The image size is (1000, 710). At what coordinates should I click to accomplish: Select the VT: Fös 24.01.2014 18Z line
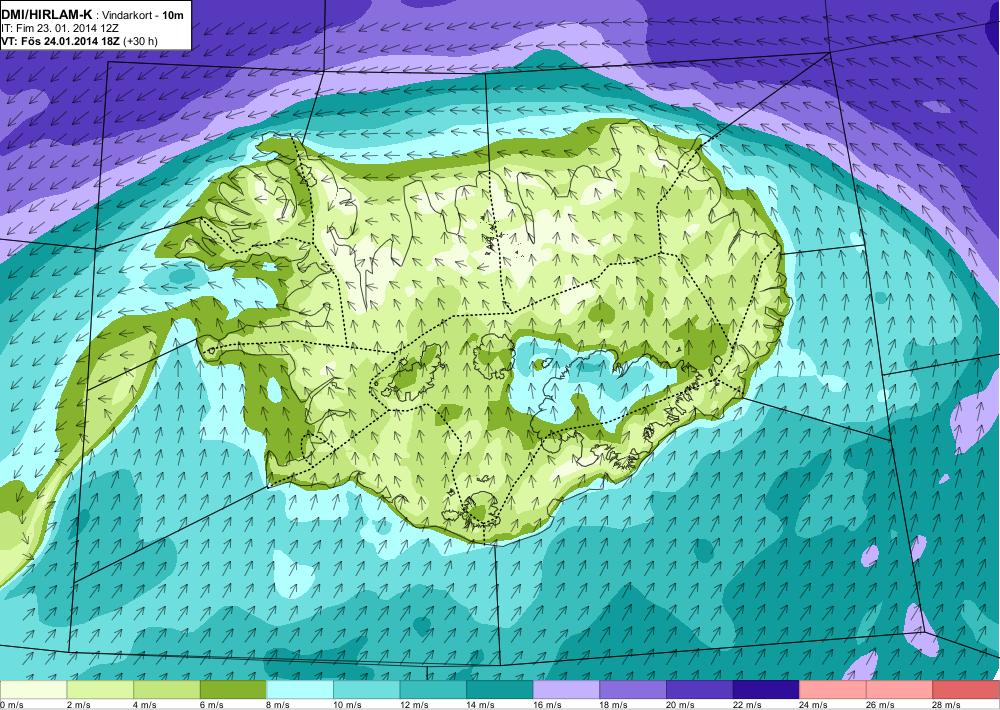(80, 41)
